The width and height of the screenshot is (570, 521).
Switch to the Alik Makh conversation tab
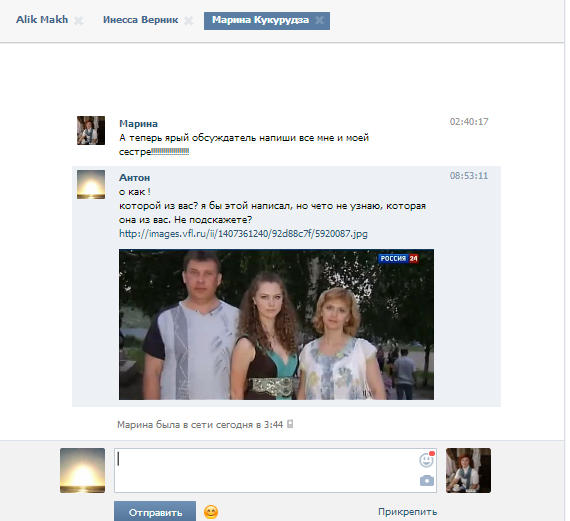coord(42,20)
